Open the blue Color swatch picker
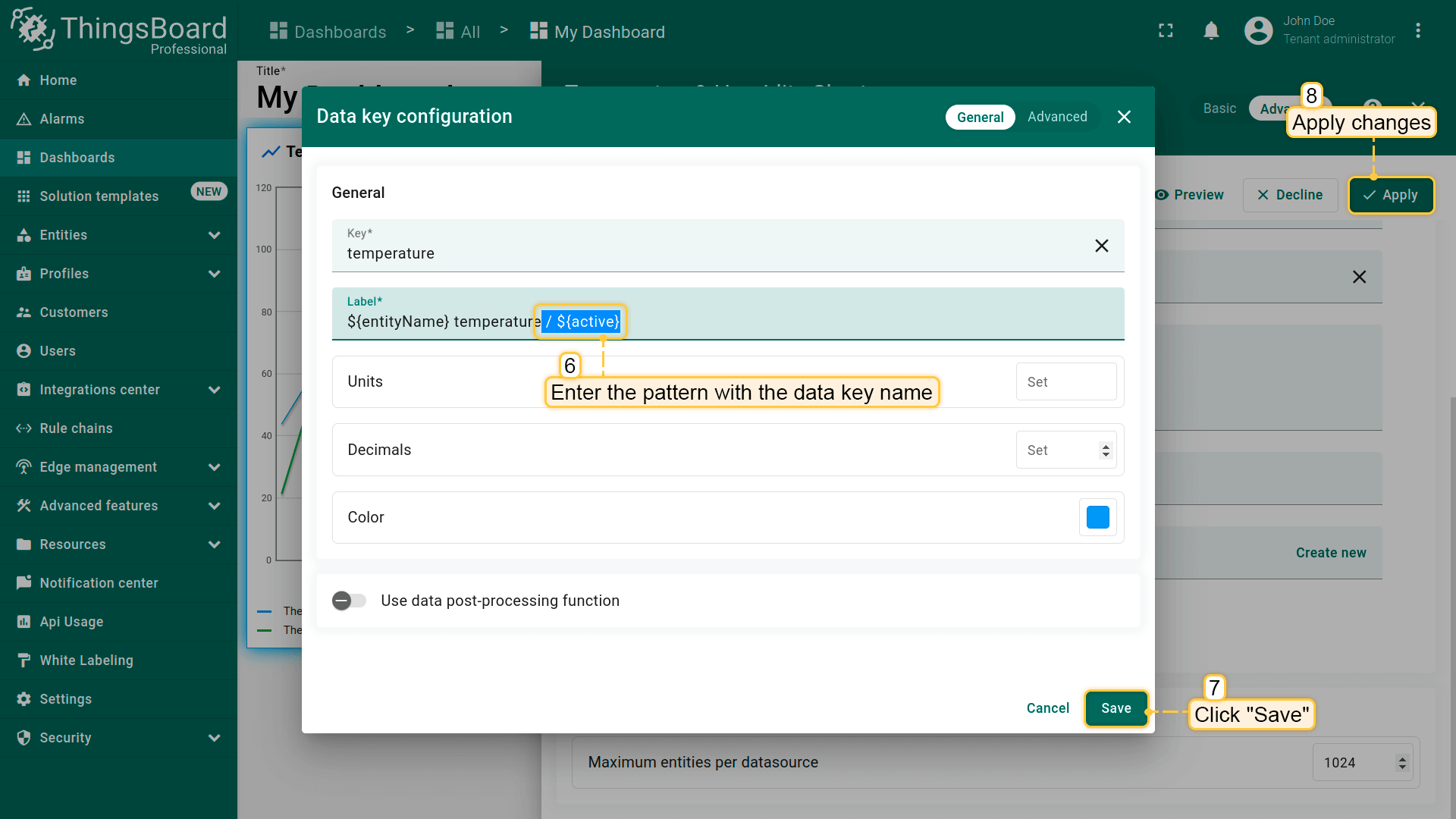This screenshot has width=1456, height=819. coord(1097,517)
